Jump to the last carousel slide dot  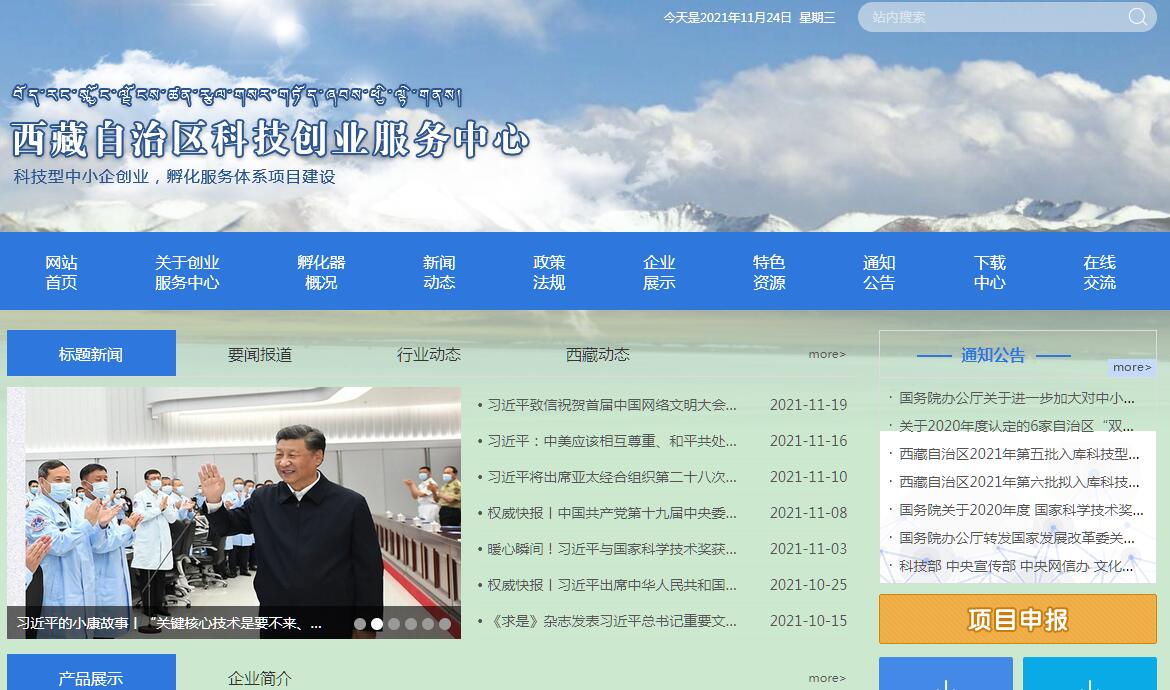click(445, 624)
